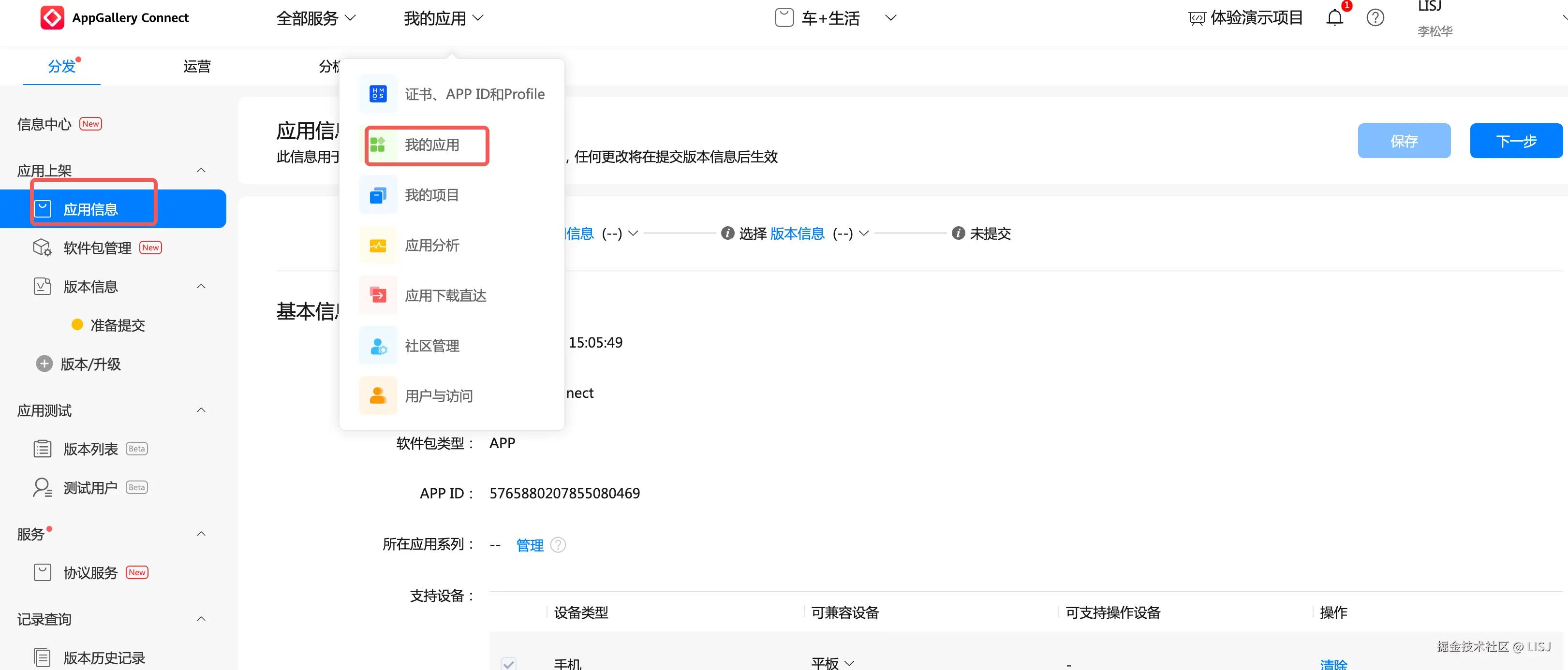Open the help question mark icon
Viewport: 1568px width, 670px height.
(x=1375, y=18)
